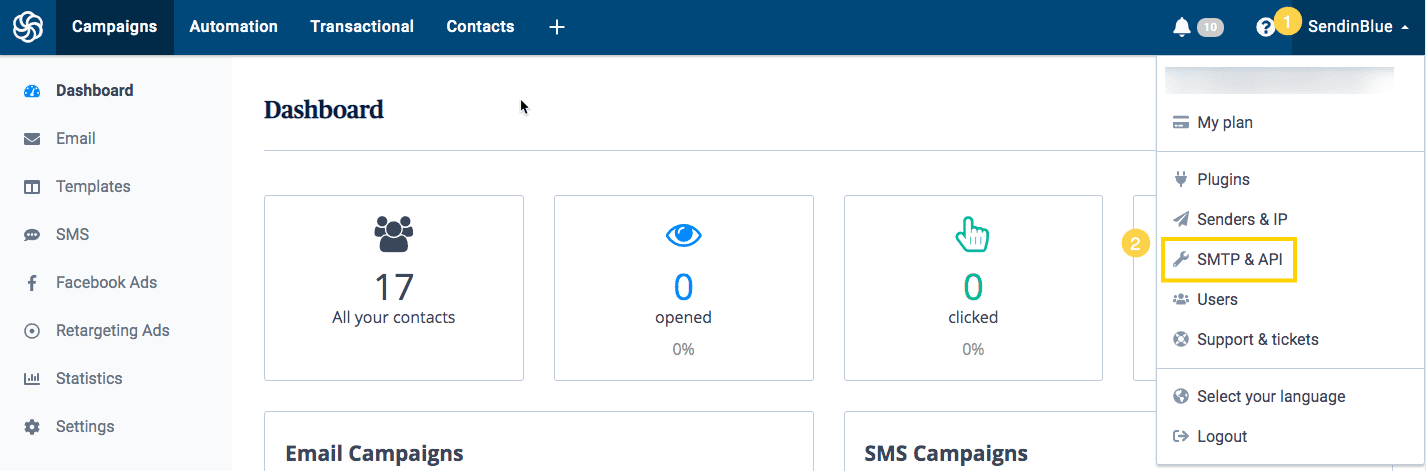Collapse the SendinBlue account dropdown

1358,27
